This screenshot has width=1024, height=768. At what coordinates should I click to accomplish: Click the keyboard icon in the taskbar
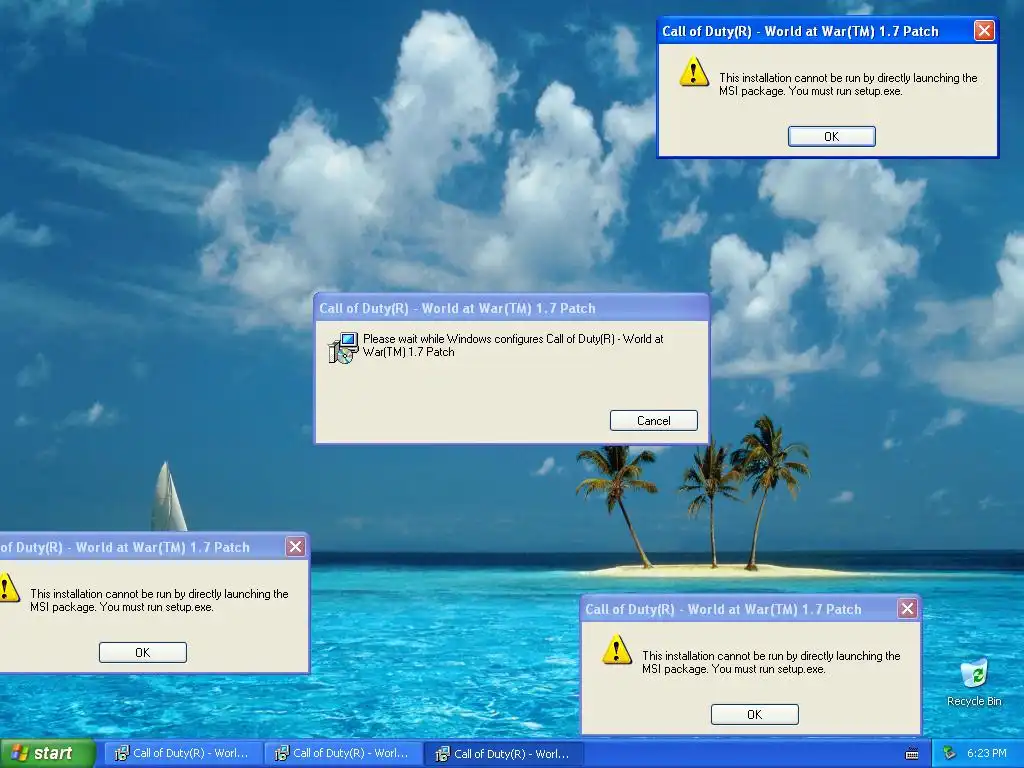click(x=912, y=754)
